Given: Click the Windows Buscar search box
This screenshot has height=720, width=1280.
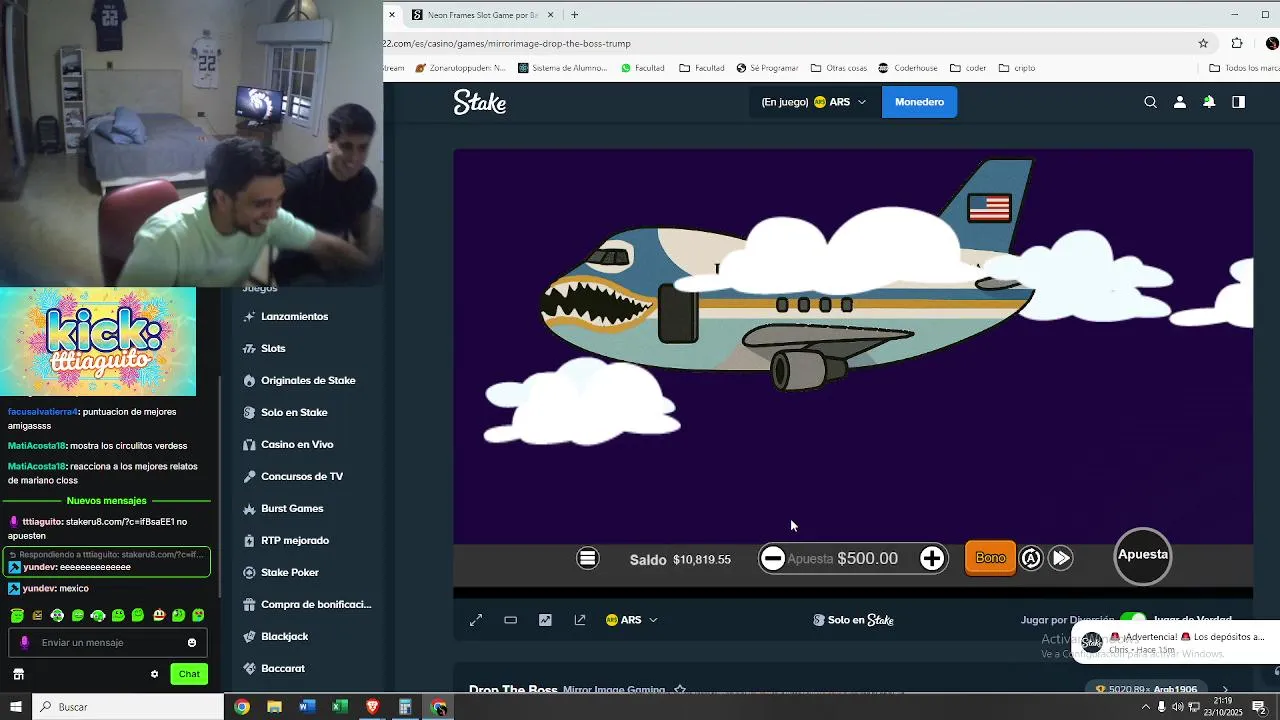Looking at the screenshot, I should tap(127, 707).
